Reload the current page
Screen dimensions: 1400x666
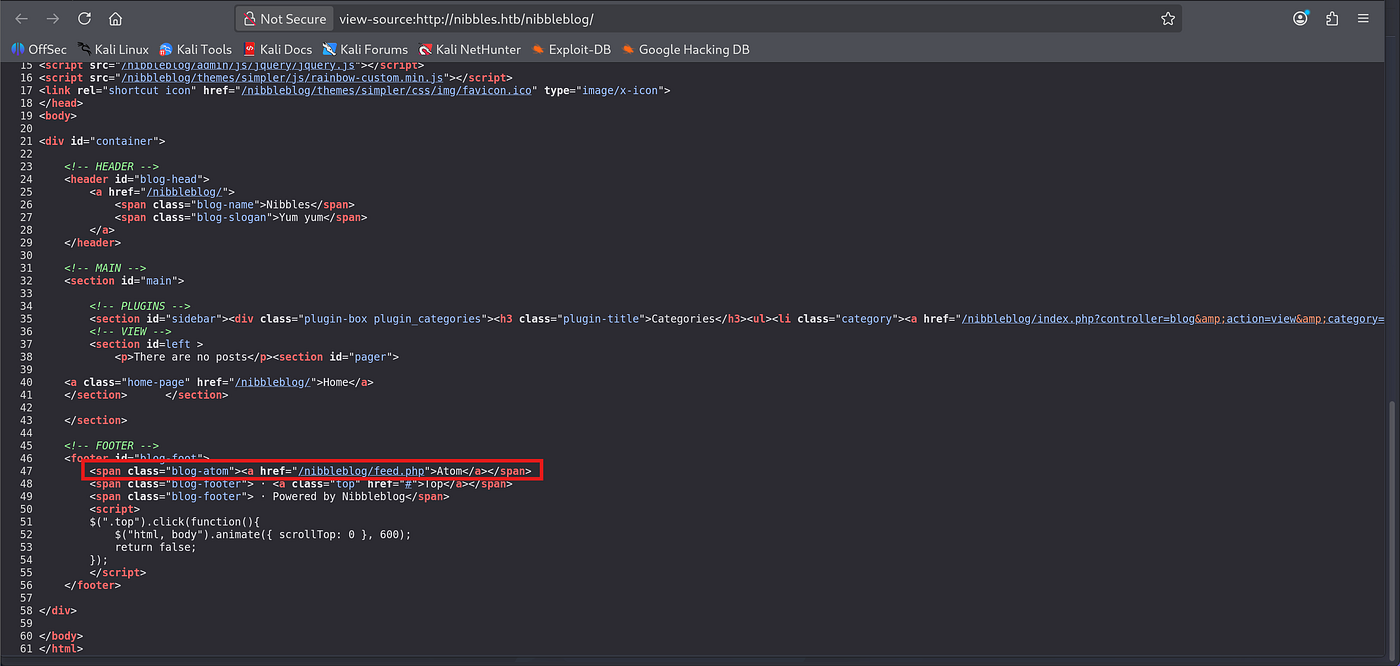(85, 19)
